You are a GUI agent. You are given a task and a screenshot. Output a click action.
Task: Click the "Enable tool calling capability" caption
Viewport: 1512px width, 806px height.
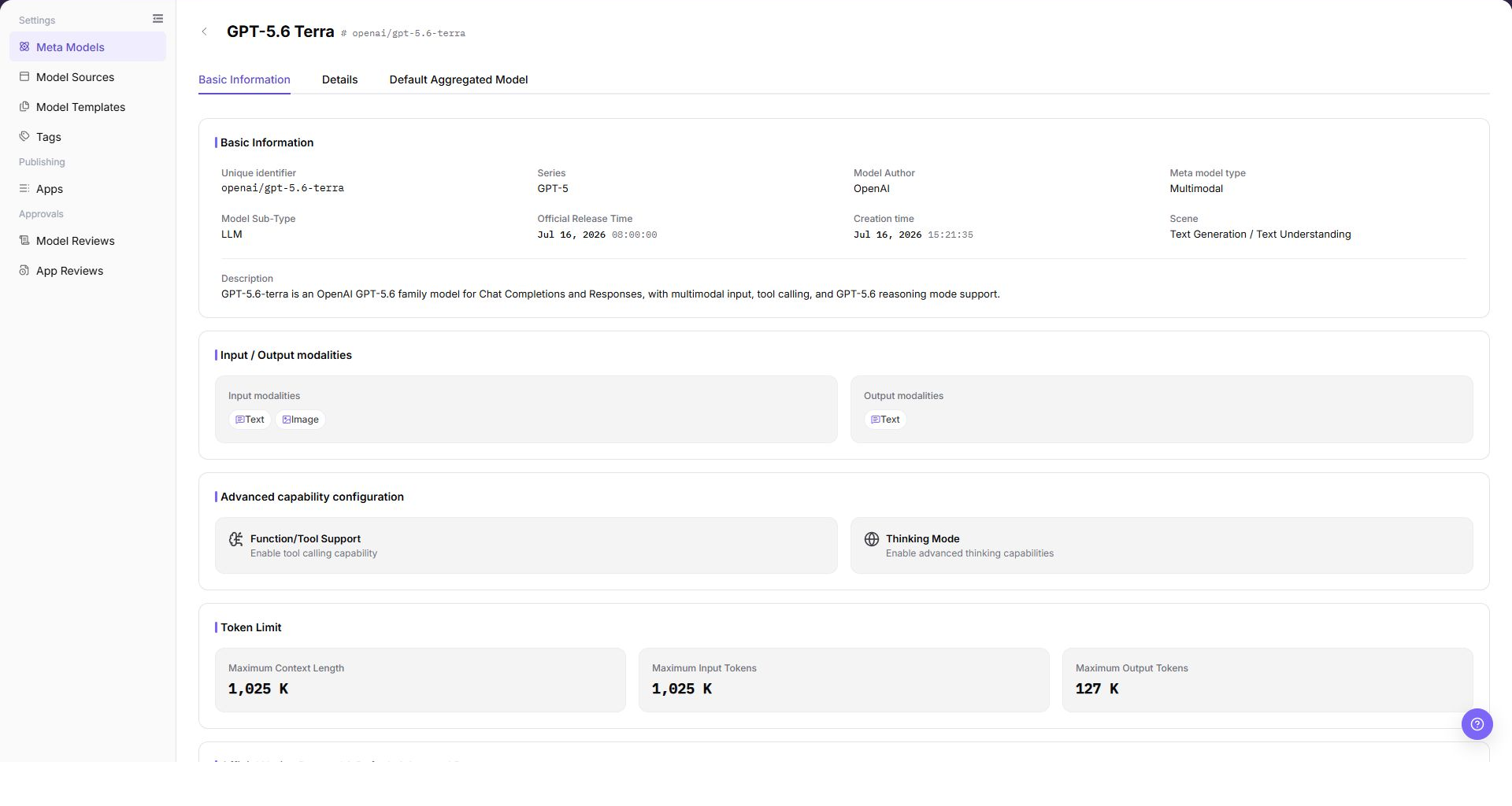point(313,553)
